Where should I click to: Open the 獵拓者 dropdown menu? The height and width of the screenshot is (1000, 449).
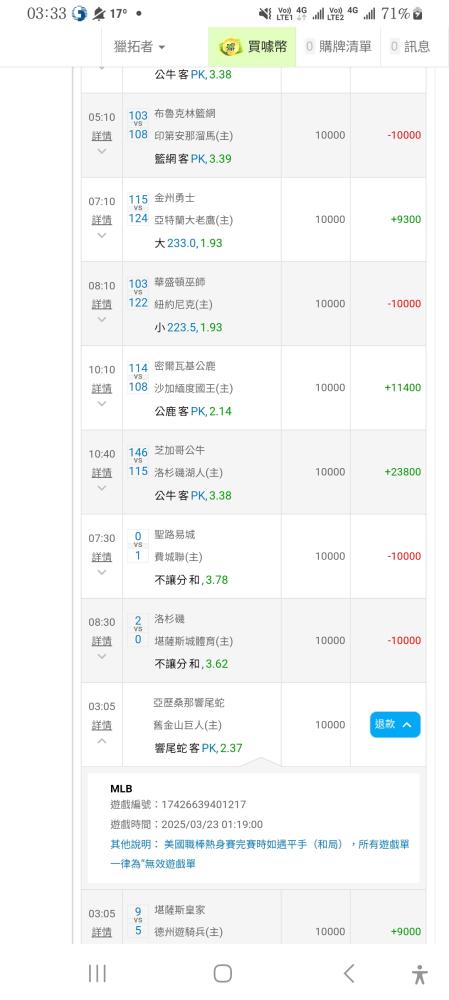click(140, 47)
